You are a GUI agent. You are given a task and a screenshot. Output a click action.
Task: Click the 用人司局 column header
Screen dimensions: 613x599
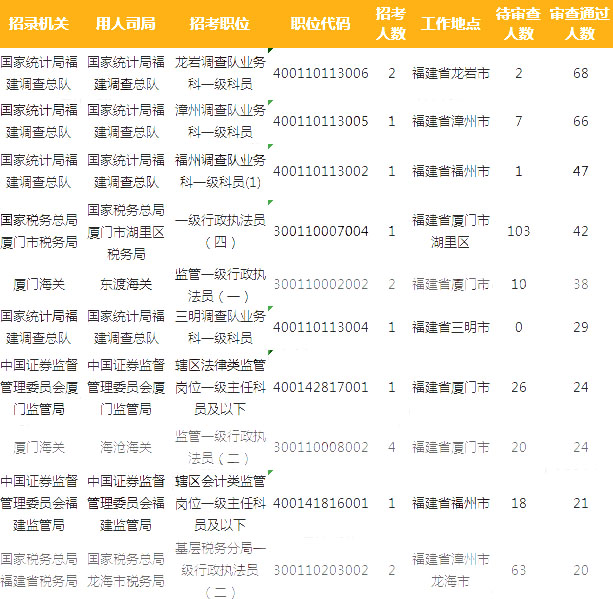pos(125,23)
